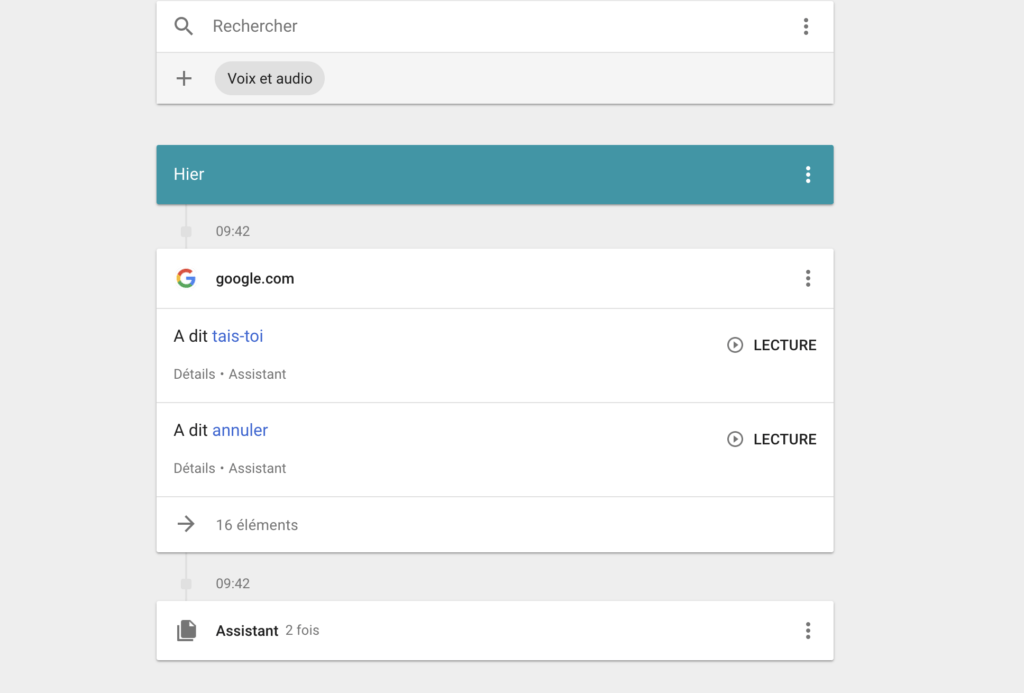
Task: Open the Hier header three-dot menu
Action: 808,174
